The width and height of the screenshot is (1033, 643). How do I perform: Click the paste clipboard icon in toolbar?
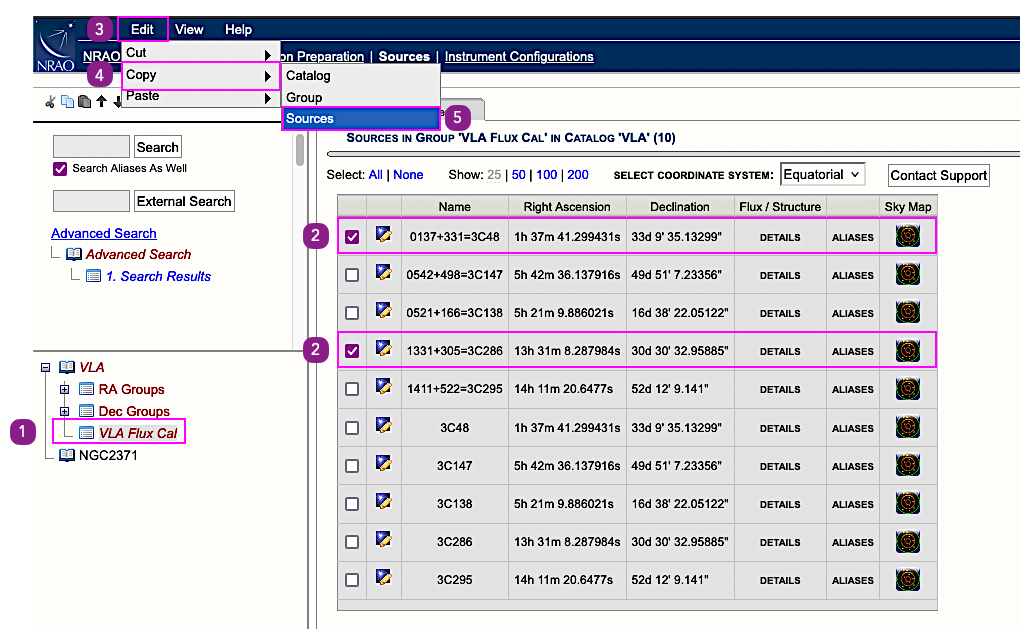click(84, 101)
